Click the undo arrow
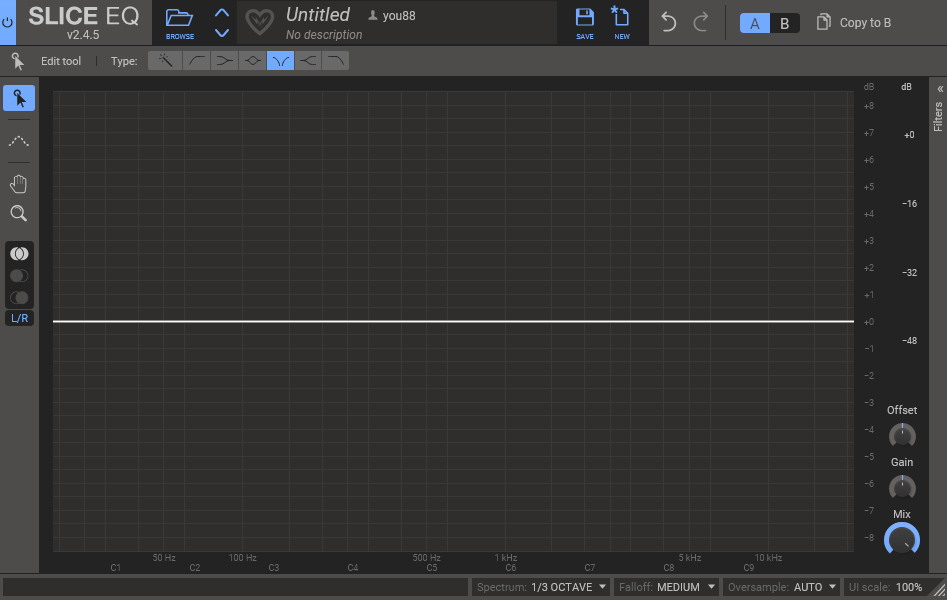 click(669, 22)
